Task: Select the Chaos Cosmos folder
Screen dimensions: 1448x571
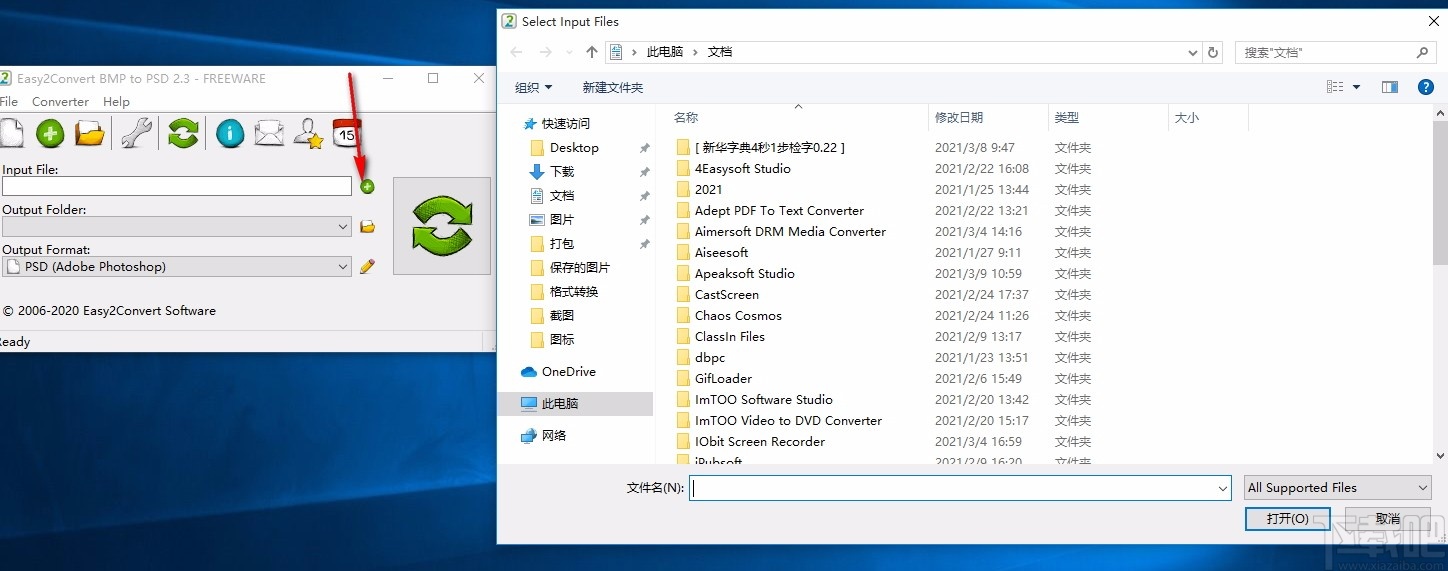Action: coord(738,315)
